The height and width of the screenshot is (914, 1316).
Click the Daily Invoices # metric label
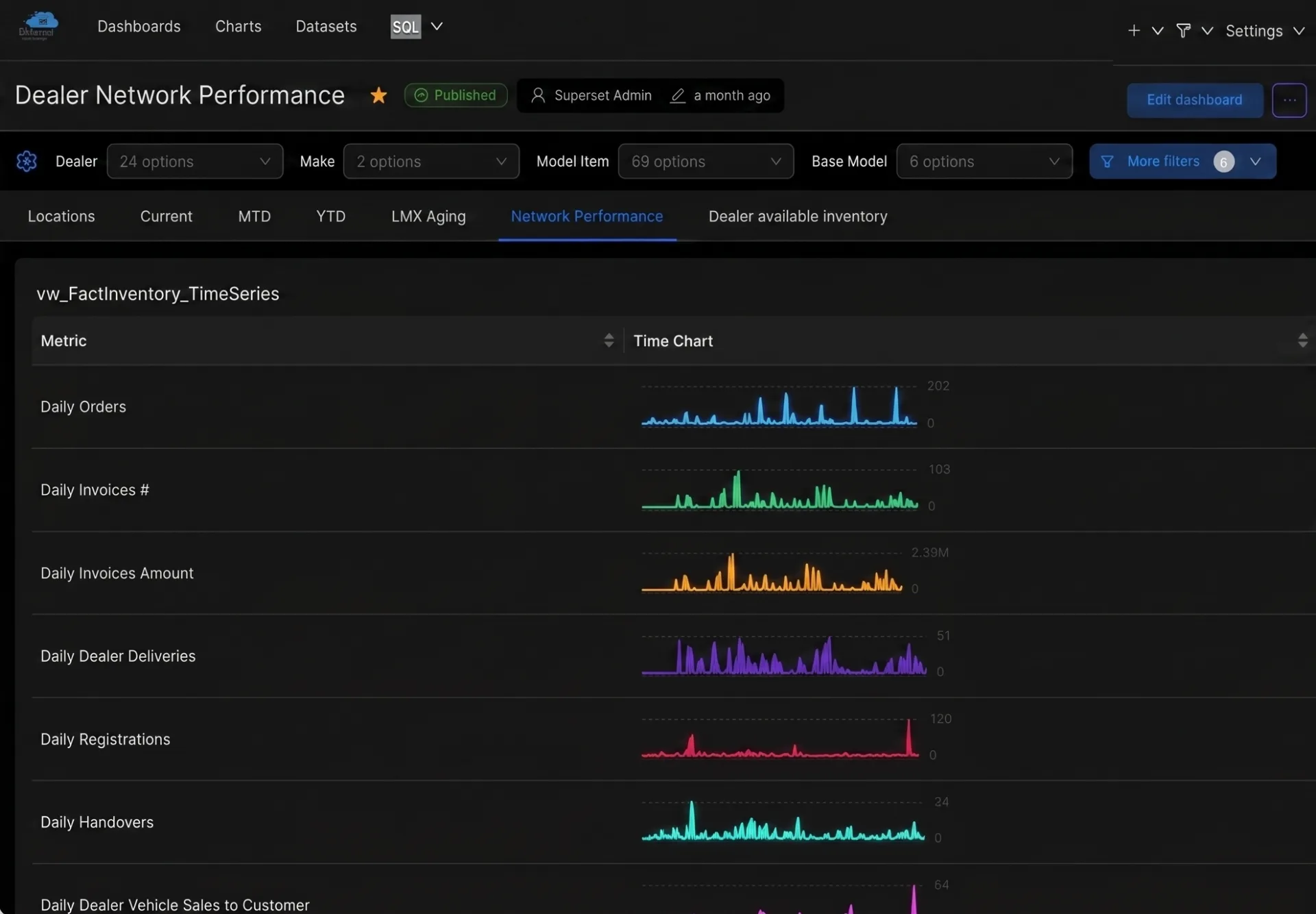[95, 490]
